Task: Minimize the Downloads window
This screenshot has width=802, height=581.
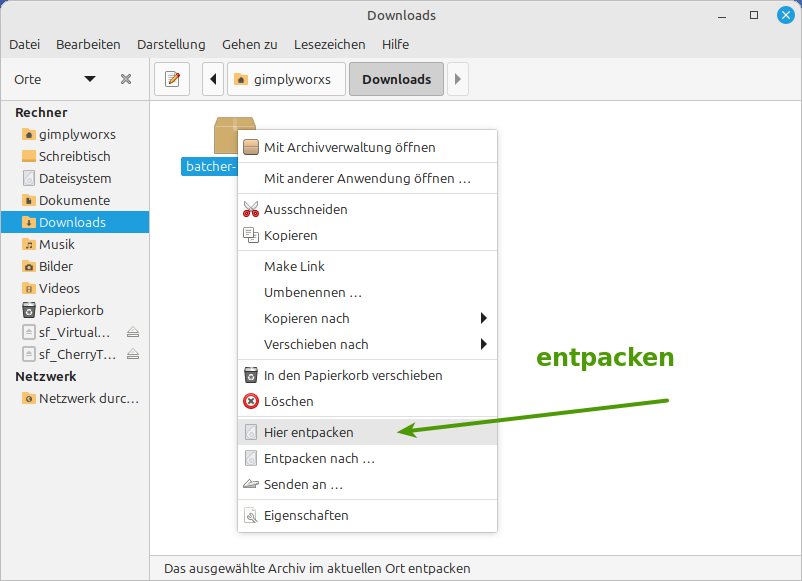Action: [722, 15]
